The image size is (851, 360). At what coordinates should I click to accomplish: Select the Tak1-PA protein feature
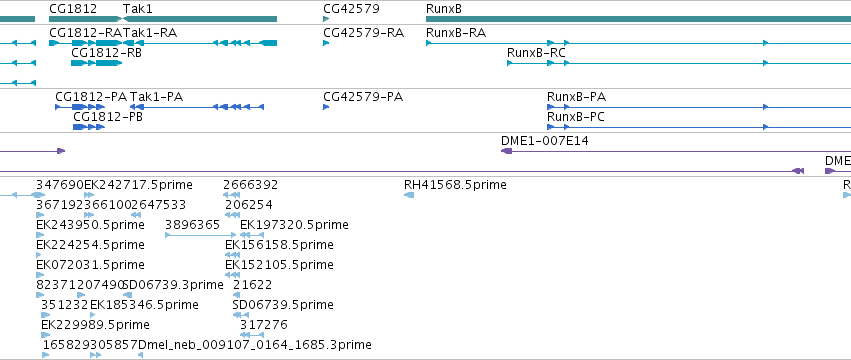196,107
